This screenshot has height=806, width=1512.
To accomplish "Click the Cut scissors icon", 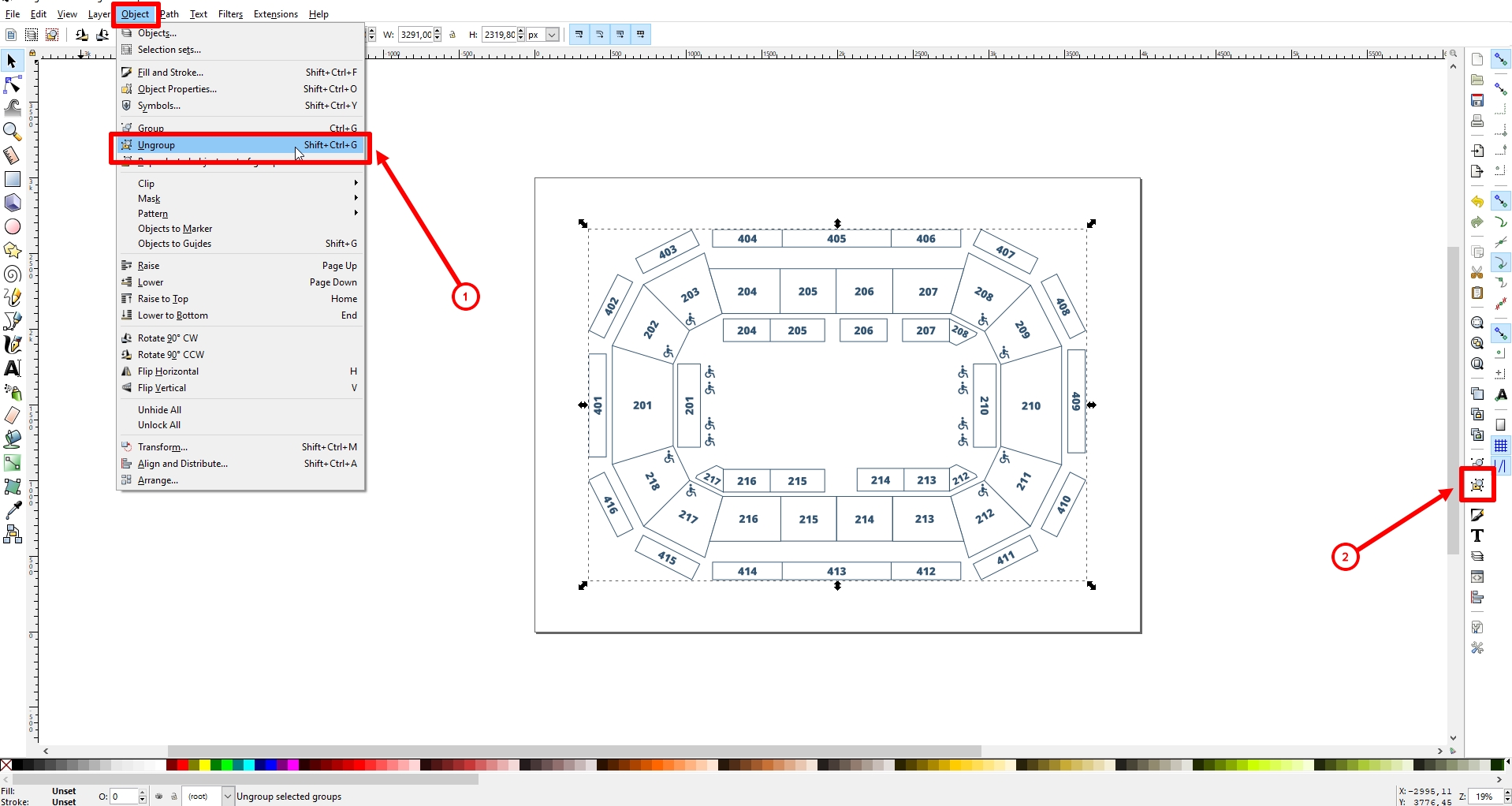I will [1477, 272].
